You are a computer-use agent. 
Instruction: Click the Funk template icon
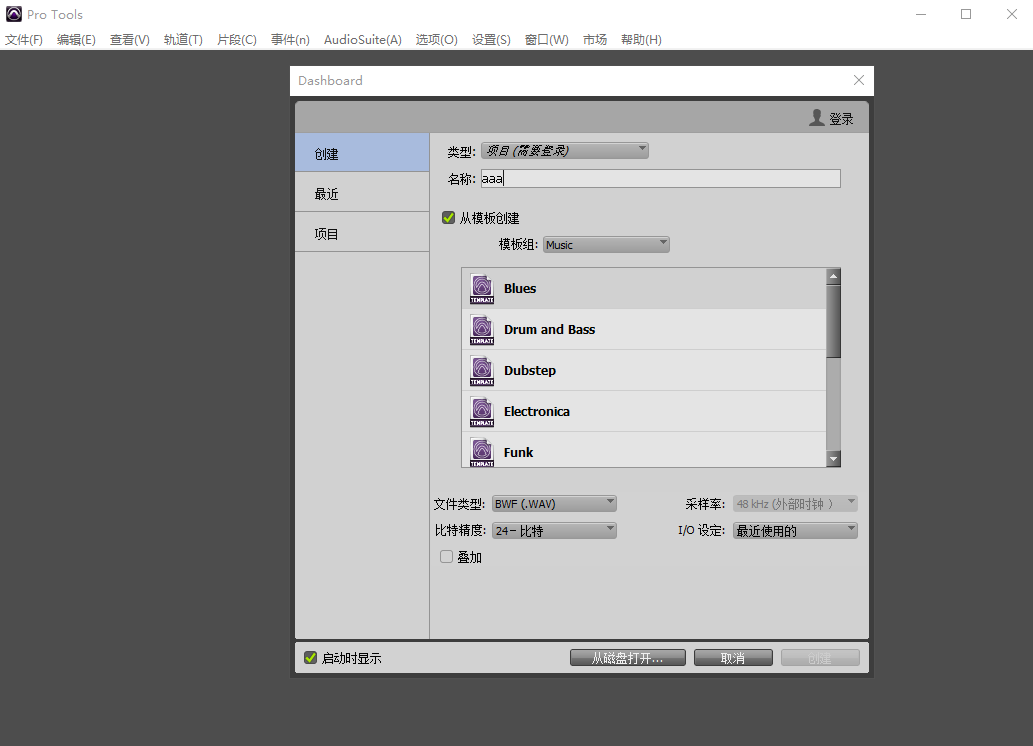[x=482, y=452]
